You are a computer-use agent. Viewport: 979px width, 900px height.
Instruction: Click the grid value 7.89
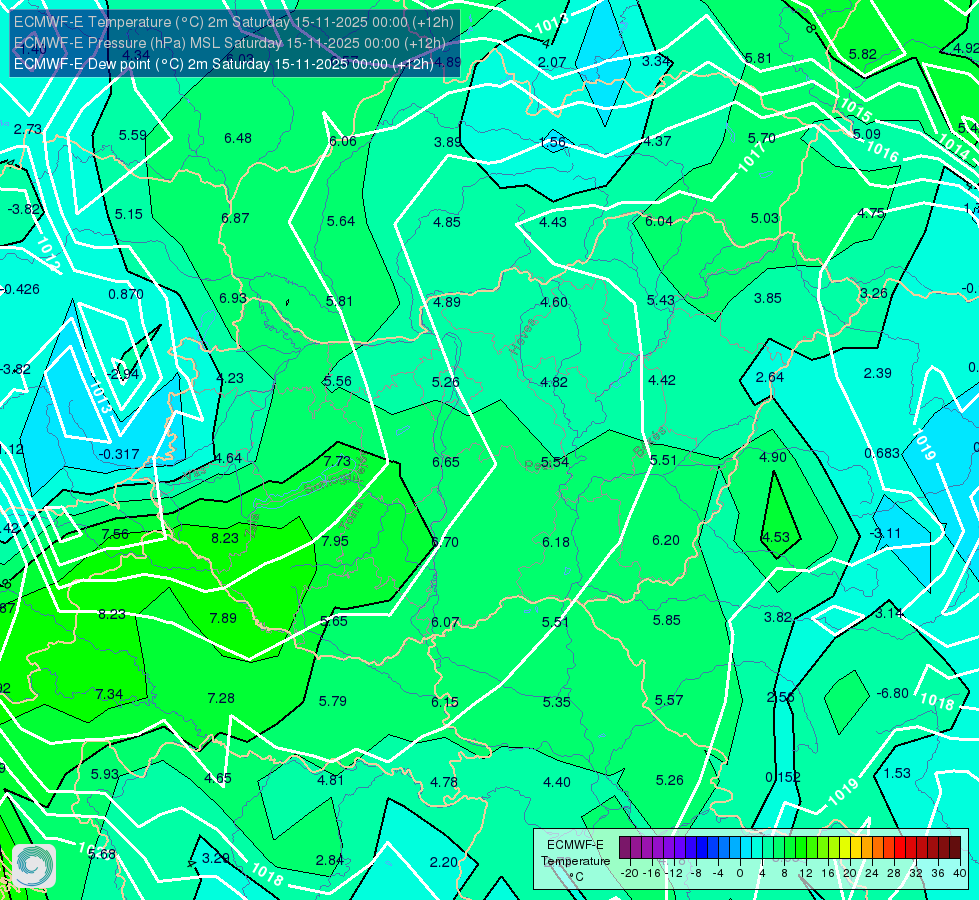tap(223, 618)
